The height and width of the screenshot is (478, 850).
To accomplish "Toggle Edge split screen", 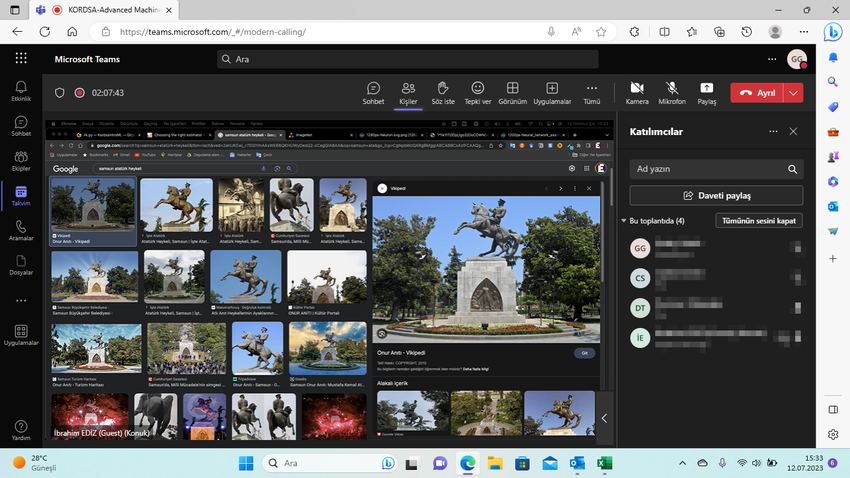I will coord(665,32).
